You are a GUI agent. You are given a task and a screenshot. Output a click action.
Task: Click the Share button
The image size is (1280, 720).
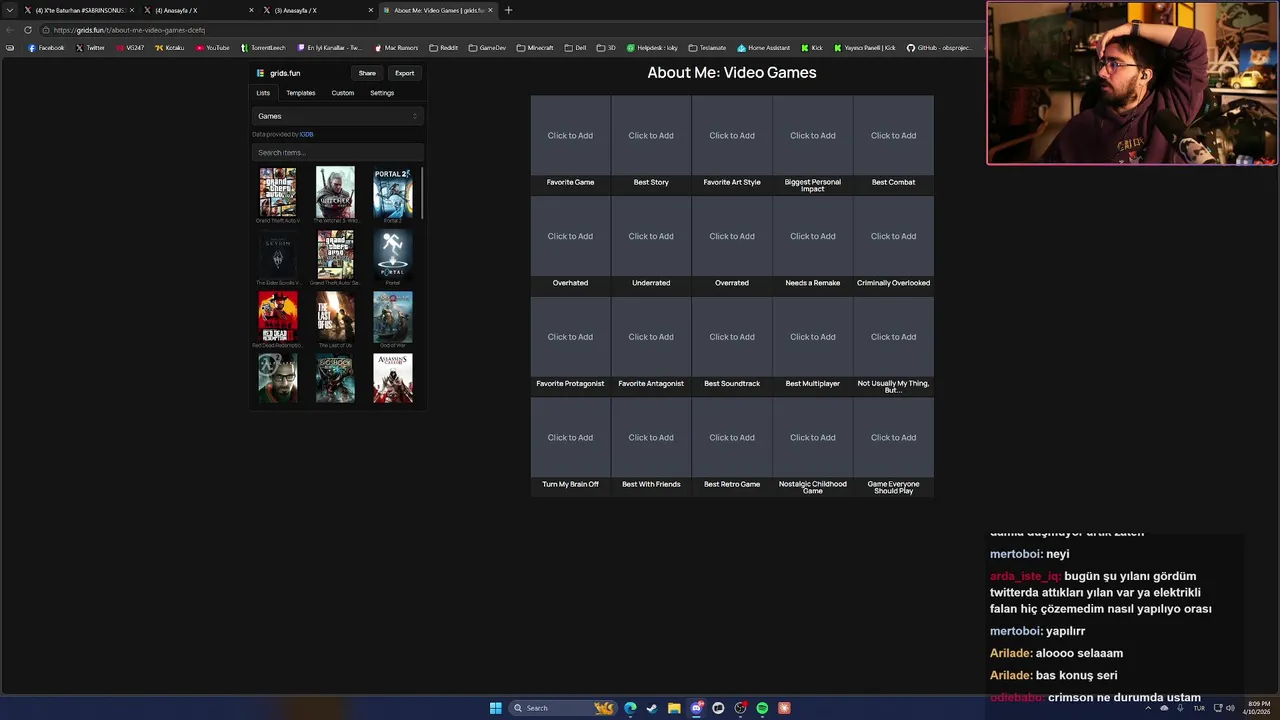coord(367,73)
